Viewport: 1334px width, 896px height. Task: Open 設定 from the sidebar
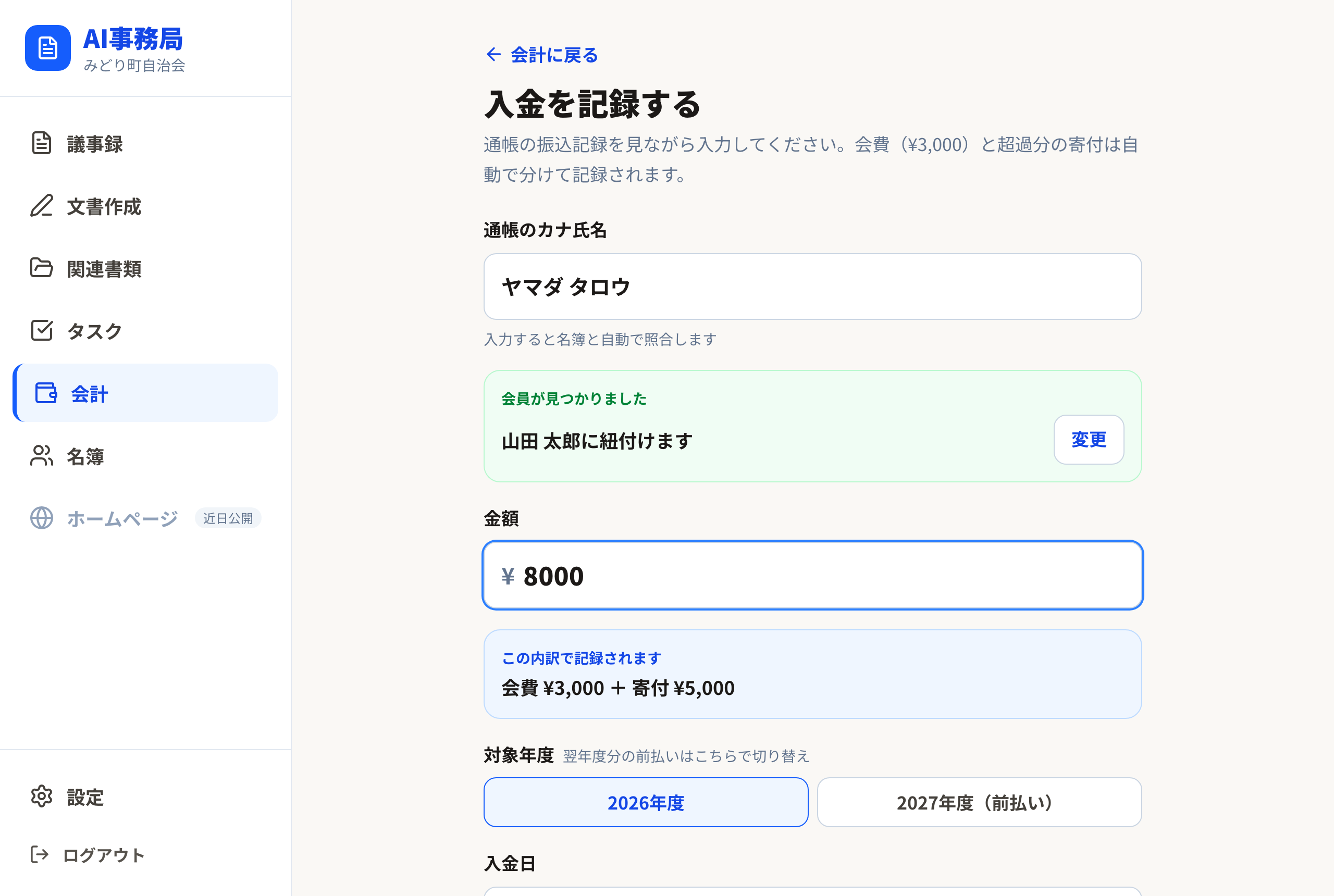tap(145, 797)
